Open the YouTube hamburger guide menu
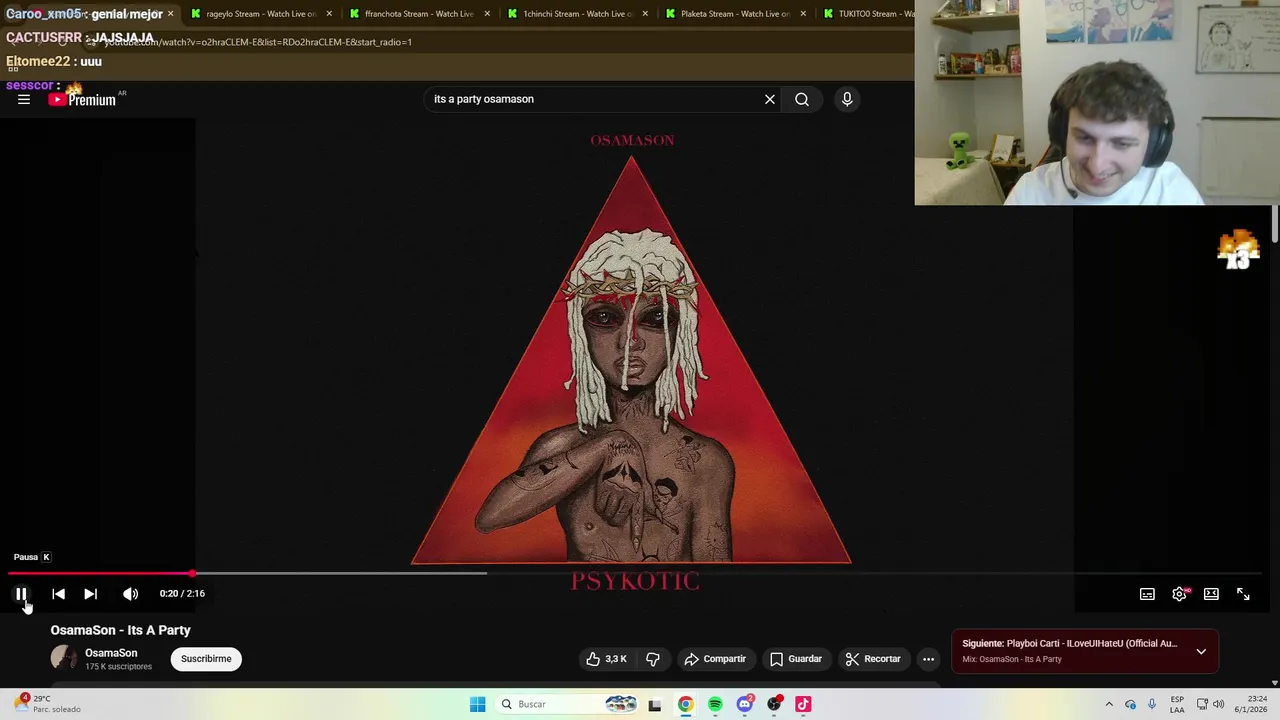This screenshot has height=720, width=1280. [x=24, y=99]
